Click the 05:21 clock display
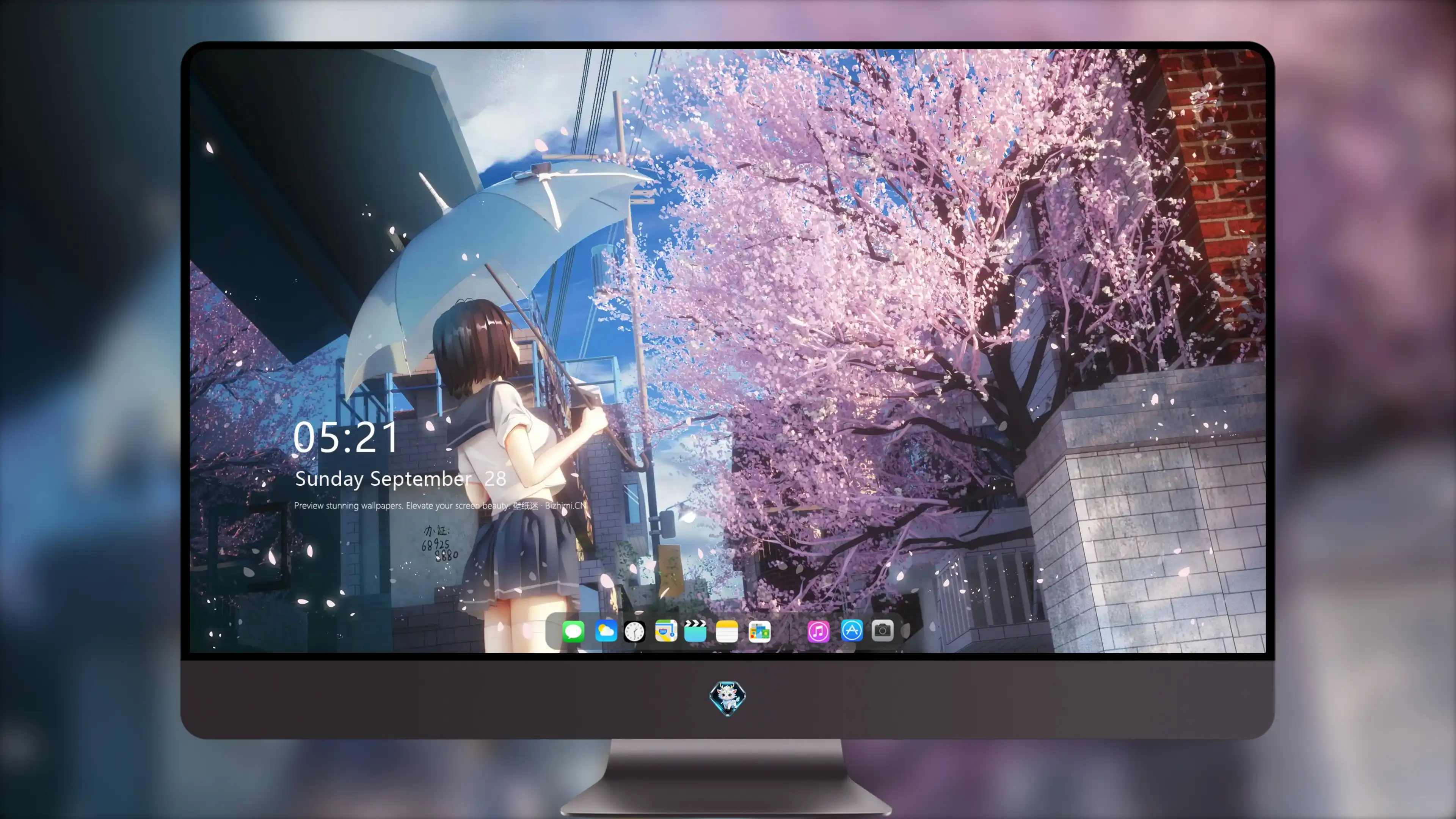The height and width of the screenshot is (819, 1456). (x=345, y=438)
